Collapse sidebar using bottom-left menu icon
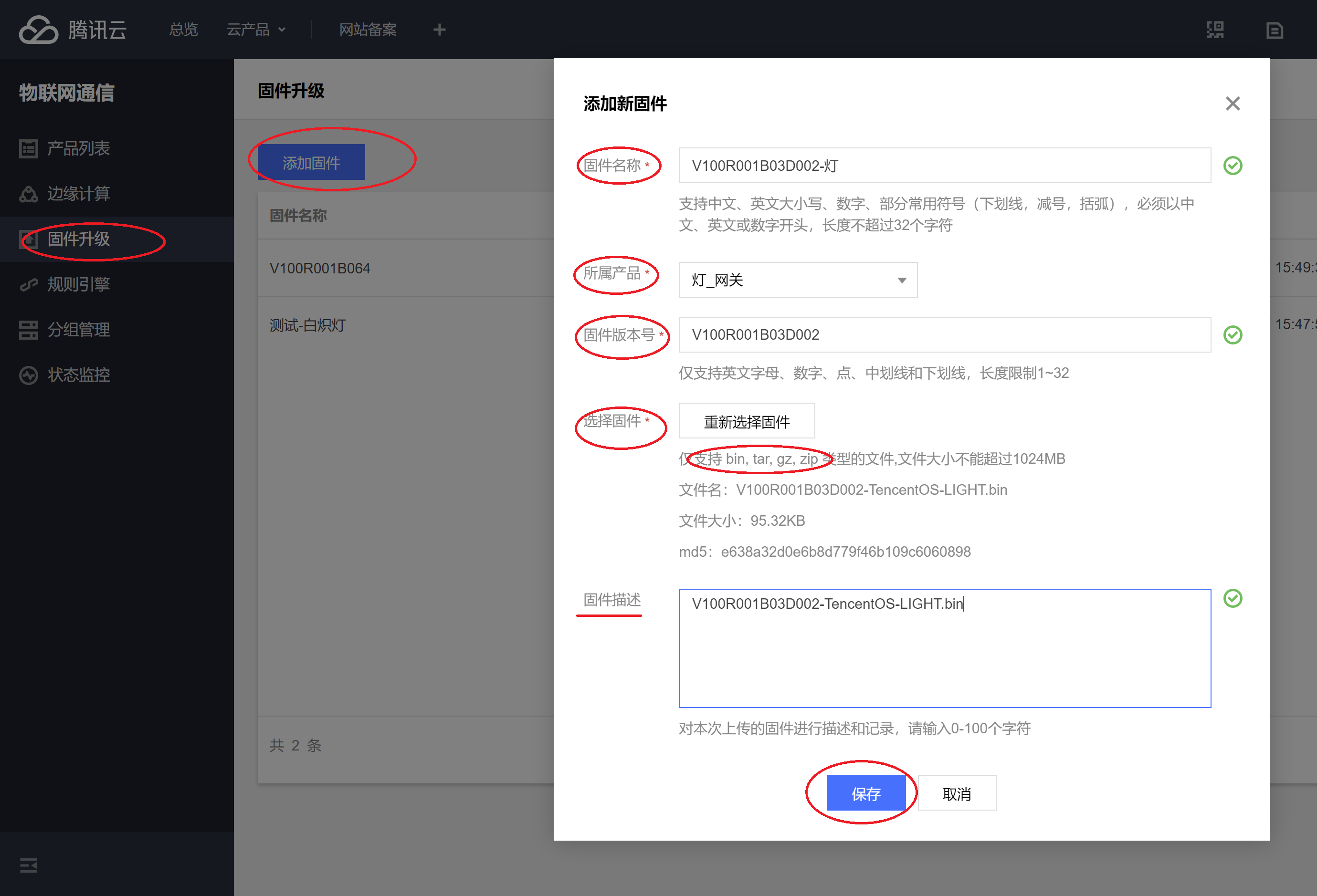This screenshot has width=1317, height=896. [28, 865]
